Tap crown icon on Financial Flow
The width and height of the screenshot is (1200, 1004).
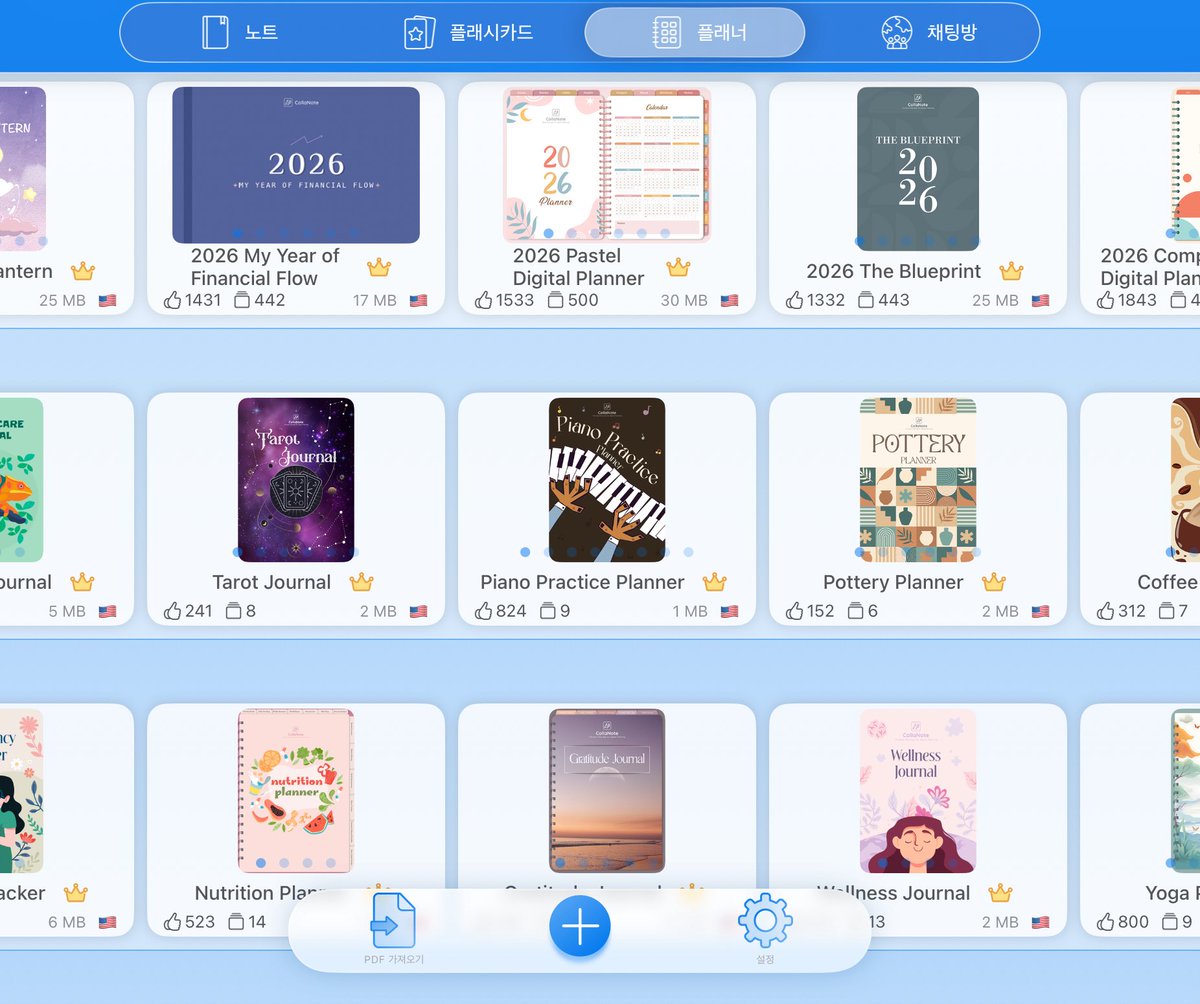tap(378, 267)
